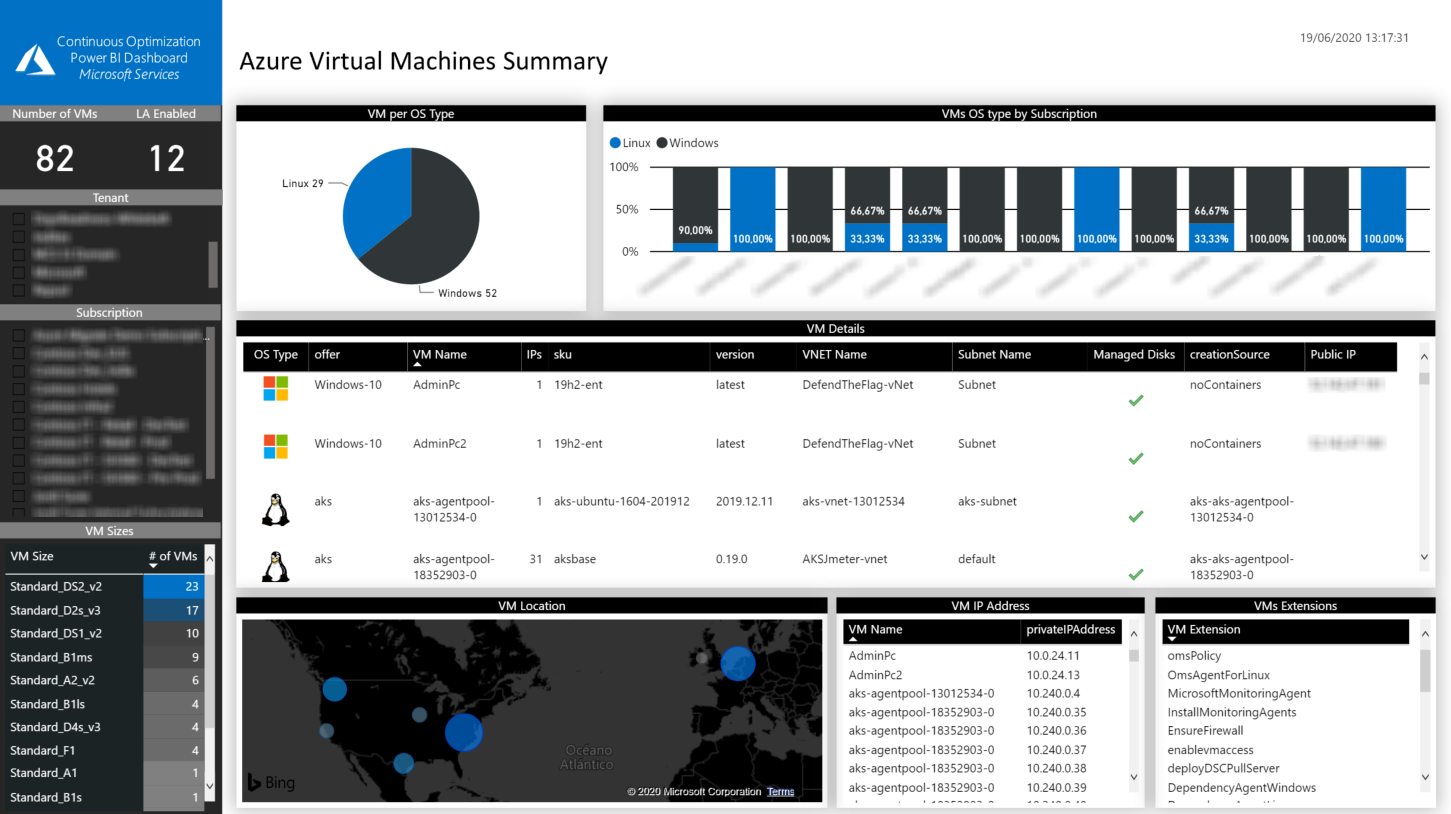Sort VM Details by offer column

[x=327, y=355]
